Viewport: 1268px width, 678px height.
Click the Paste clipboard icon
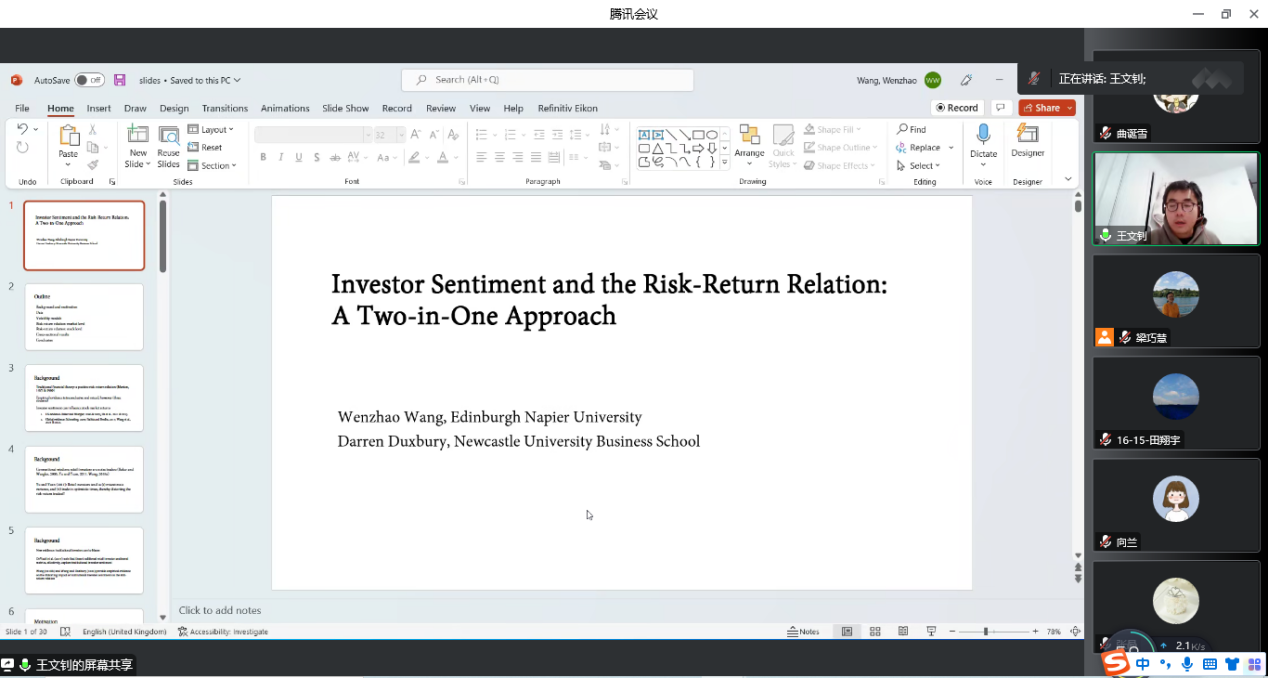click(x=68, y=137)
